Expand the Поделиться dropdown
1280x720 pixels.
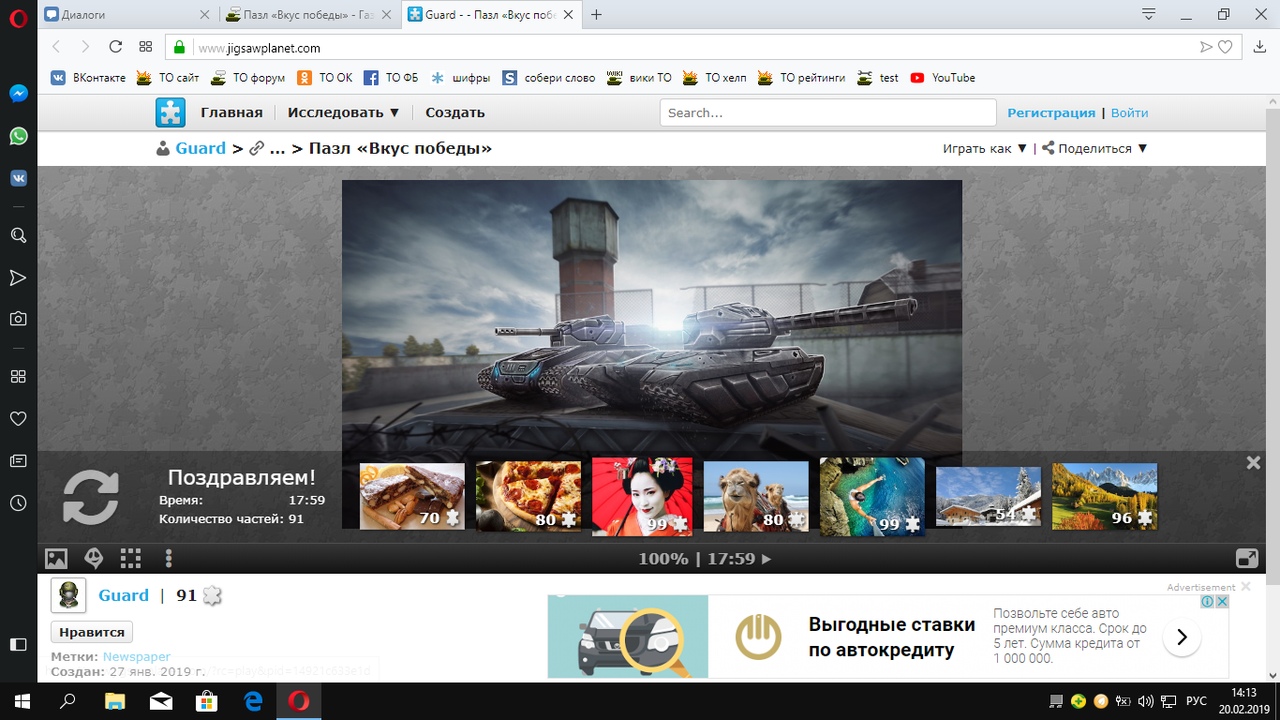point(1095,148)
